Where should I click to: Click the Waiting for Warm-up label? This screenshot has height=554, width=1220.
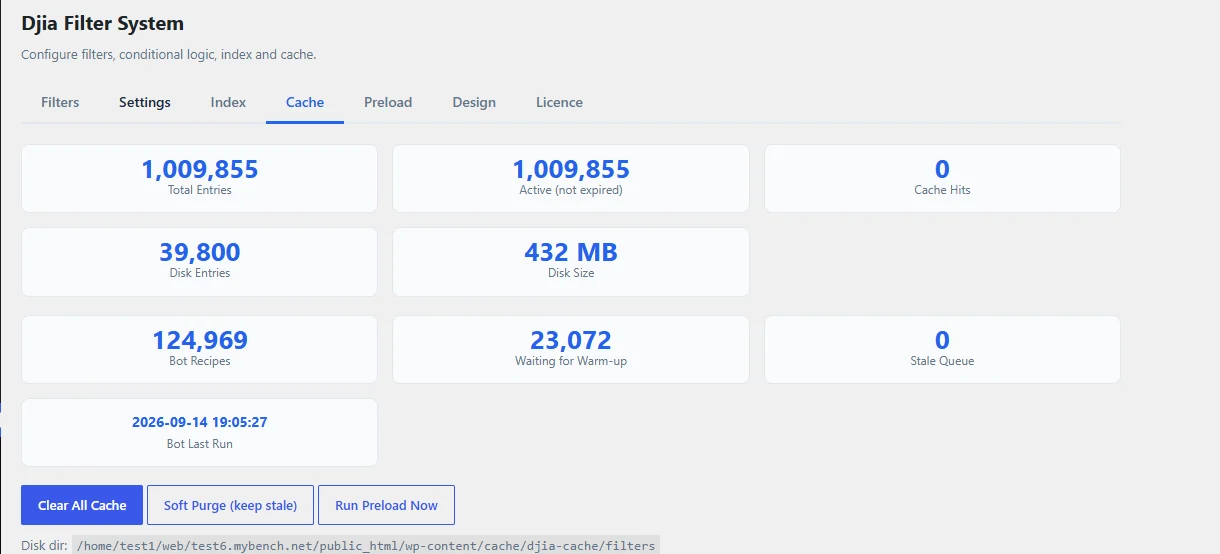click(571, 360)
